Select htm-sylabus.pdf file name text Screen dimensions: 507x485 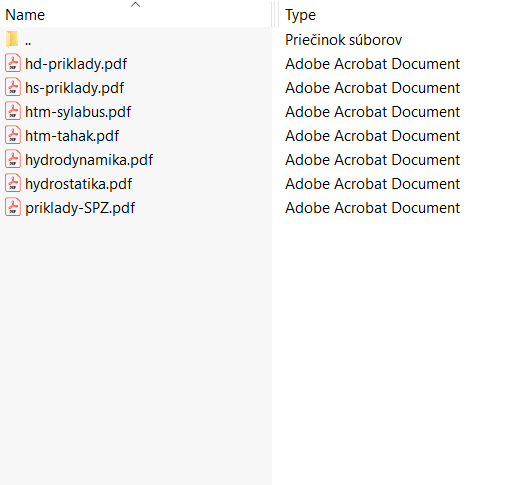[x=78, y=112]
